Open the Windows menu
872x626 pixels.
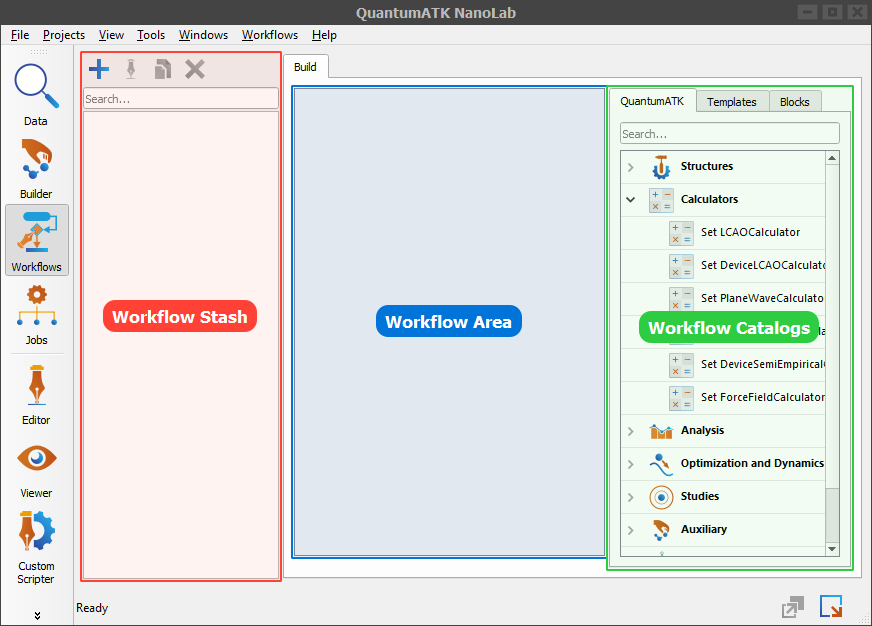204,34
